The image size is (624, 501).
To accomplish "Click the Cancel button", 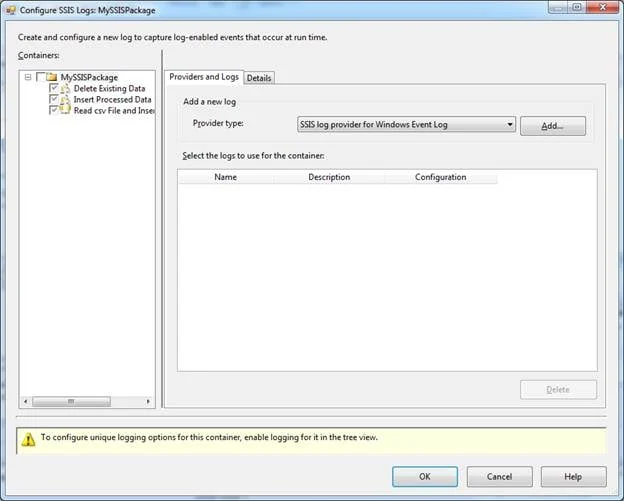I will (x=499, y=476).
